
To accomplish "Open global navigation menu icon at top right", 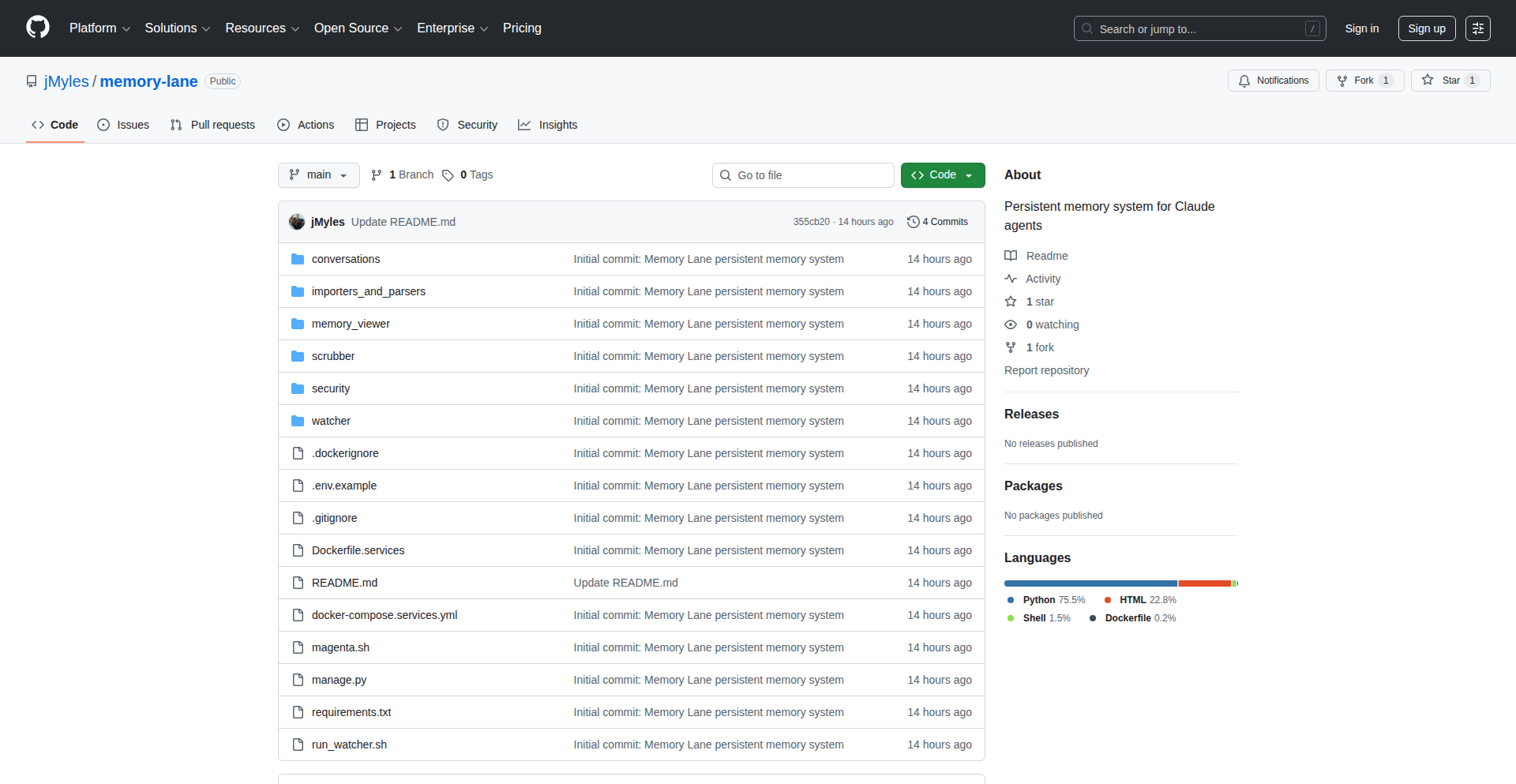I will pos(1477,28).
